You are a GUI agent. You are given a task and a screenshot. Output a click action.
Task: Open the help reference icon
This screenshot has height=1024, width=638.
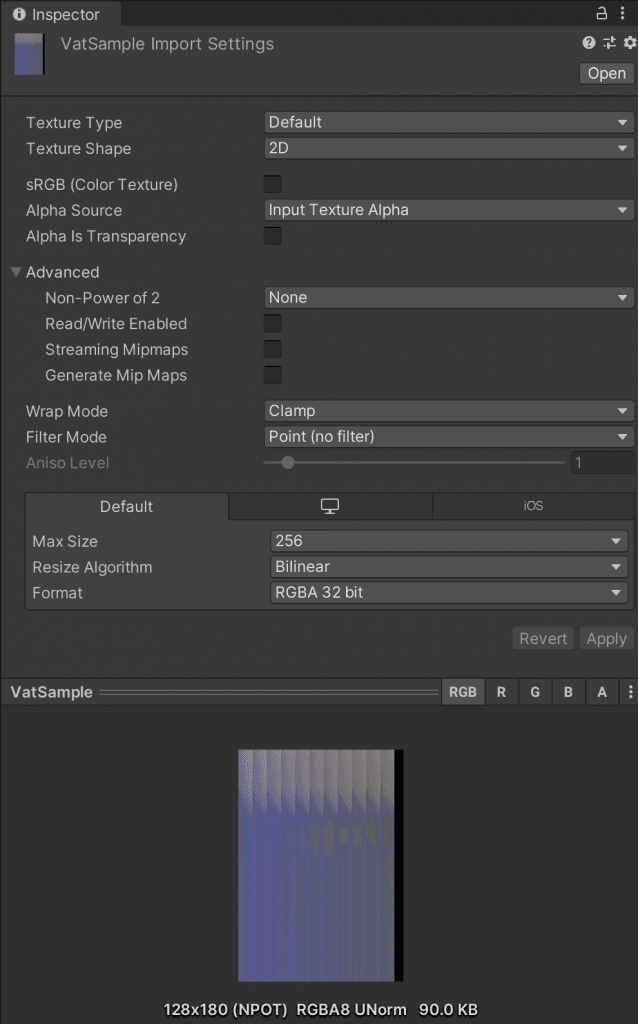[589, 43]
